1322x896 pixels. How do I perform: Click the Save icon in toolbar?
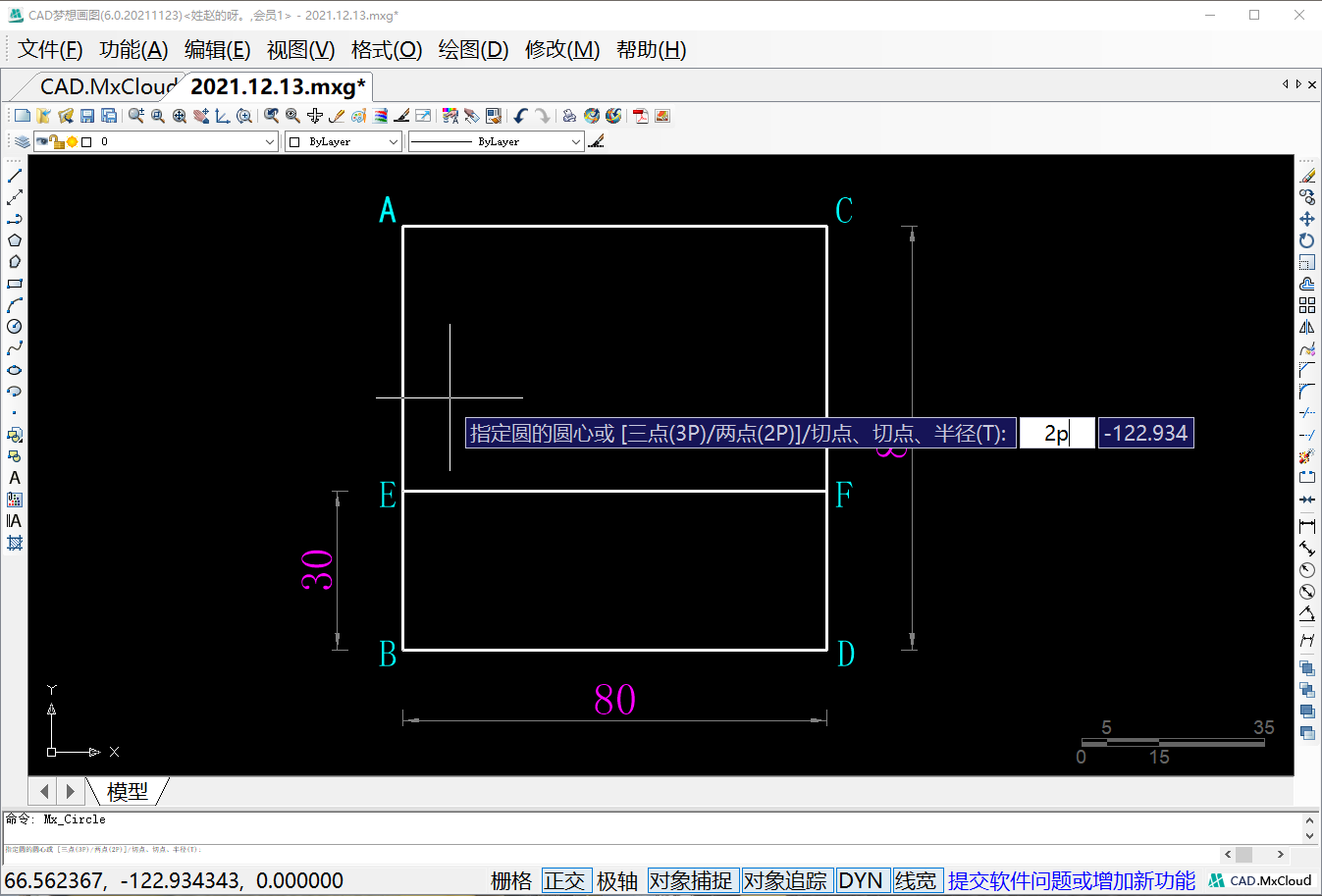pyautogui.click(x=87, y=116)
